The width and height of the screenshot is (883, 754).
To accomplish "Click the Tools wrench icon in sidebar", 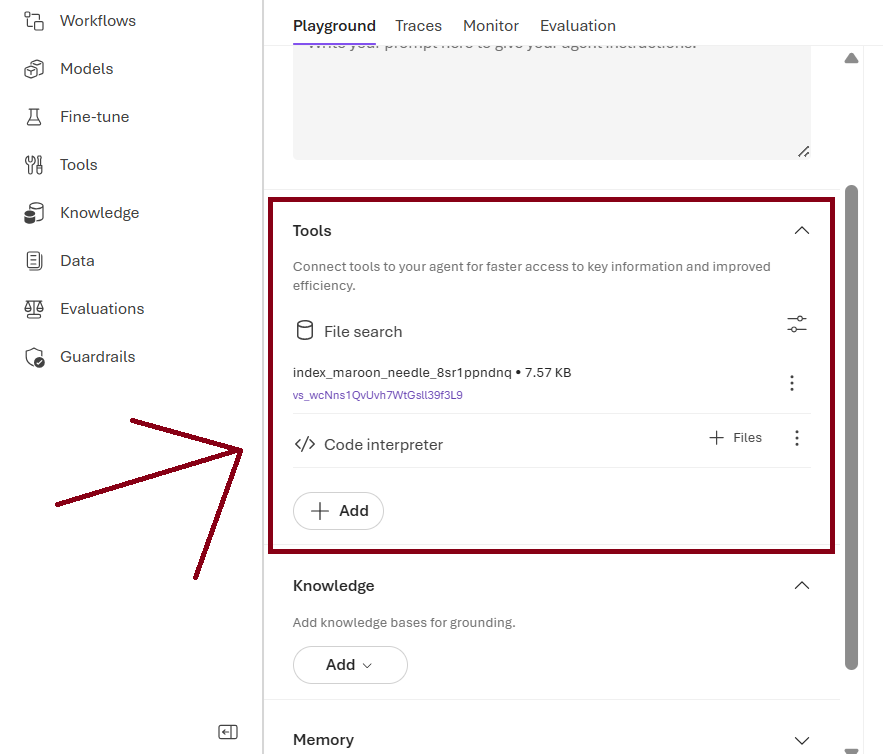I will pos(34,164).
